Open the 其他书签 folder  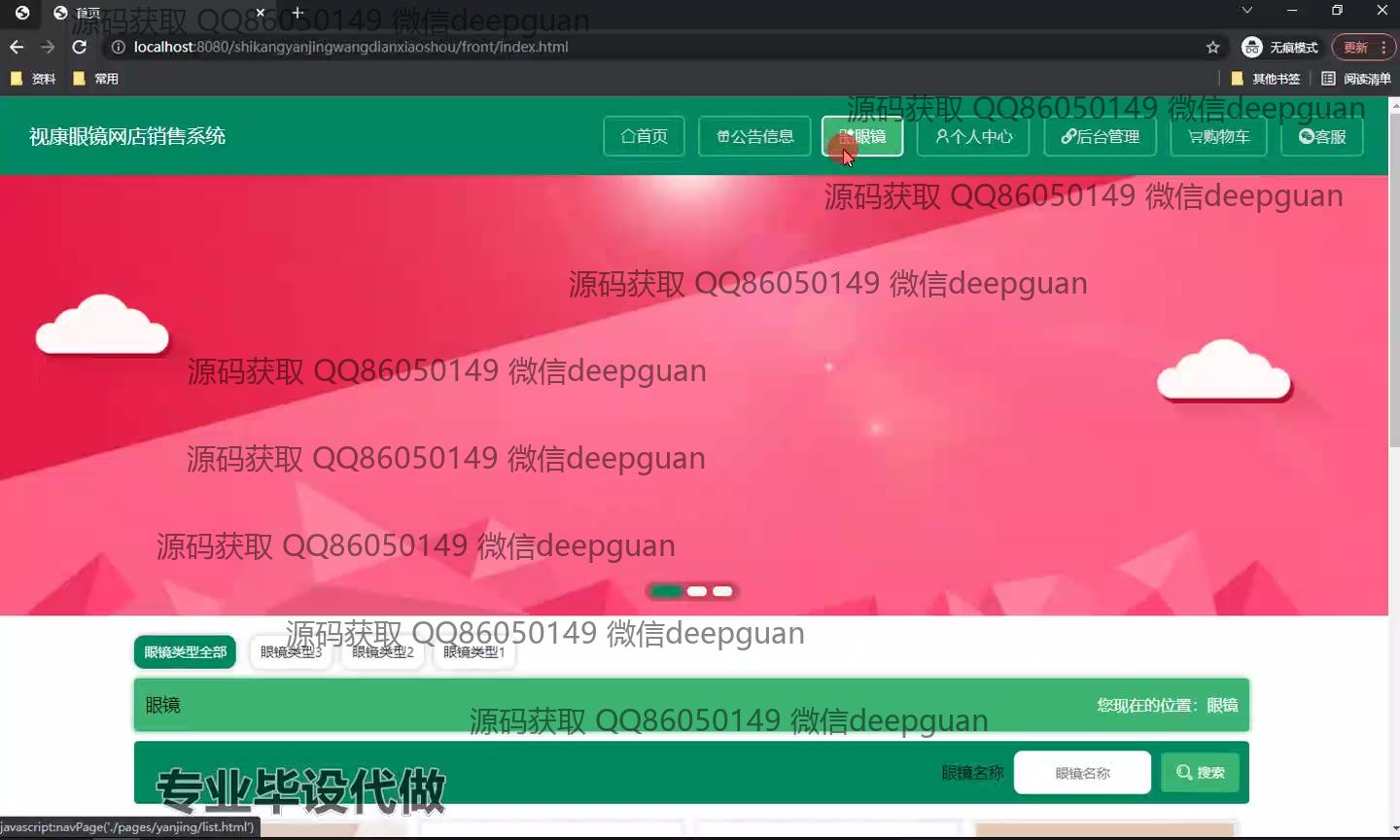1266,79
